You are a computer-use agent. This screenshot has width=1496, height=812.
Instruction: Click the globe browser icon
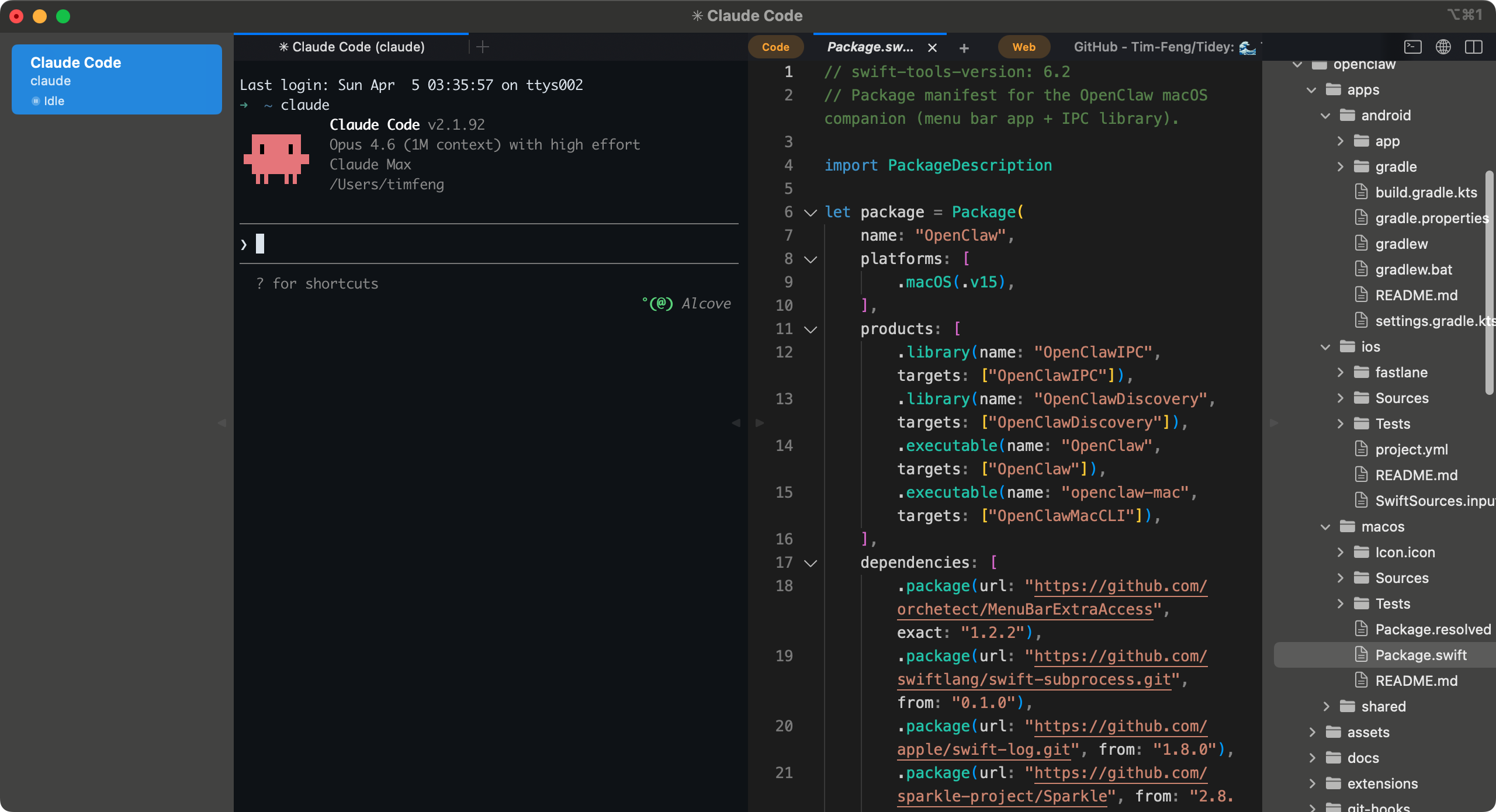[1443, 47]
